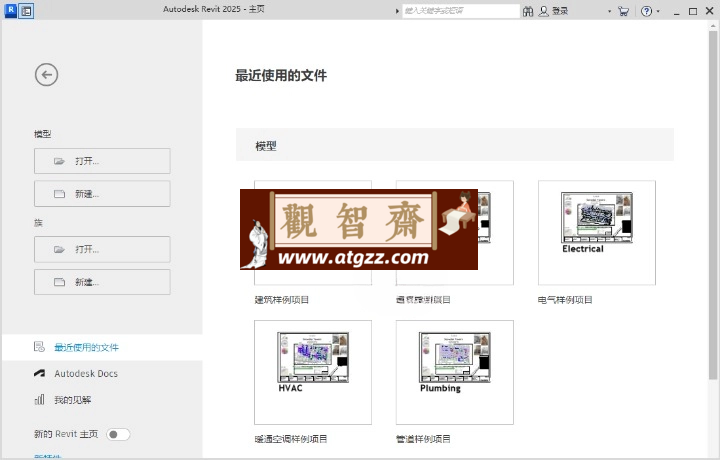Click the insights bar chart icon
Image resolution: width=720 pixels, height=460 pixels.
pyautogui.click(x=39, y=399)
